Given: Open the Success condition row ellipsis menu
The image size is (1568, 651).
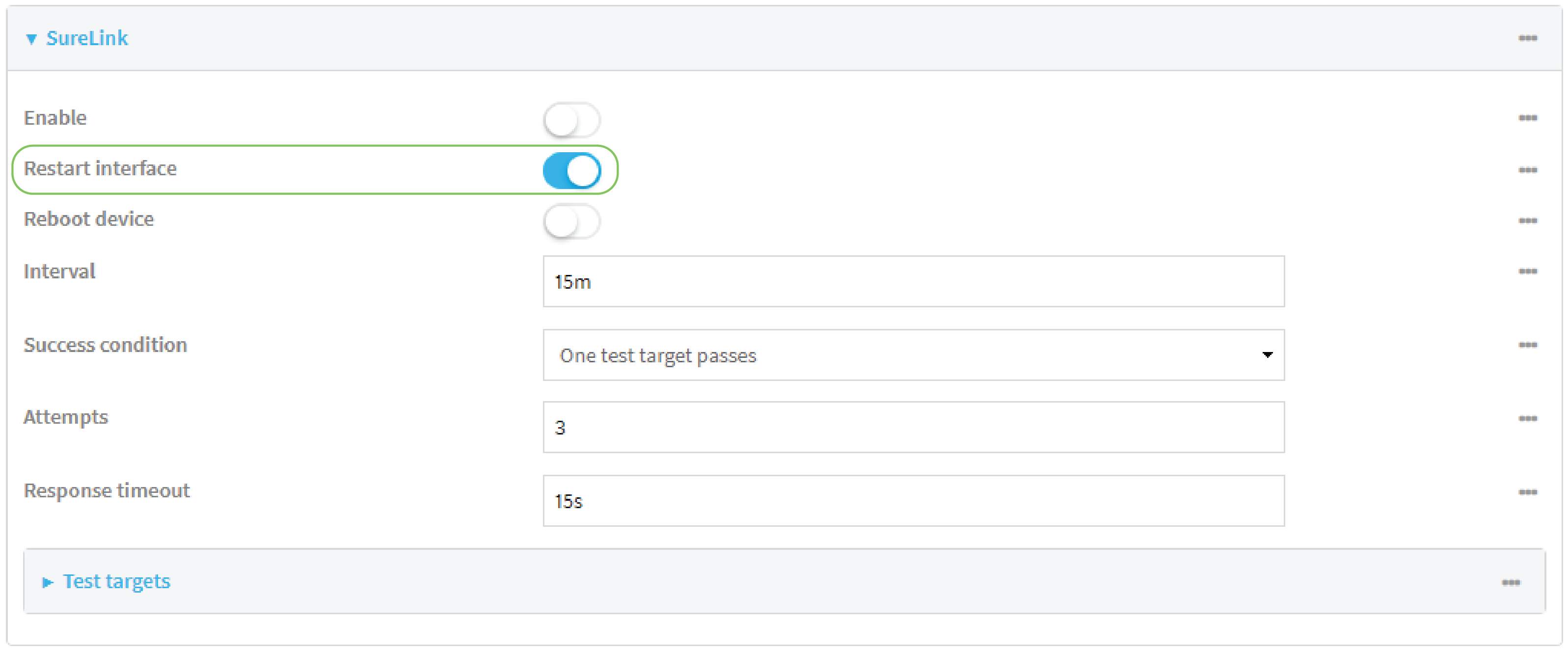Looking at the screenshot, I should (1527, 345).
